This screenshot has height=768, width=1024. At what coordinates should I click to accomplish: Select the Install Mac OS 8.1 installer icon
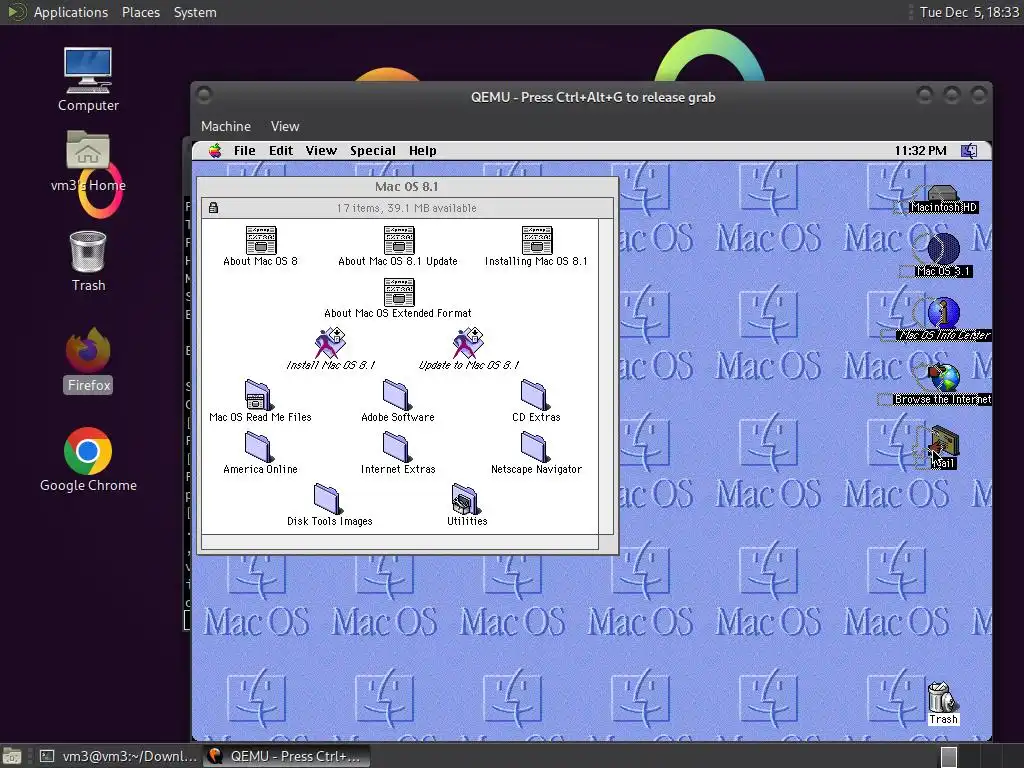(330, 344)
